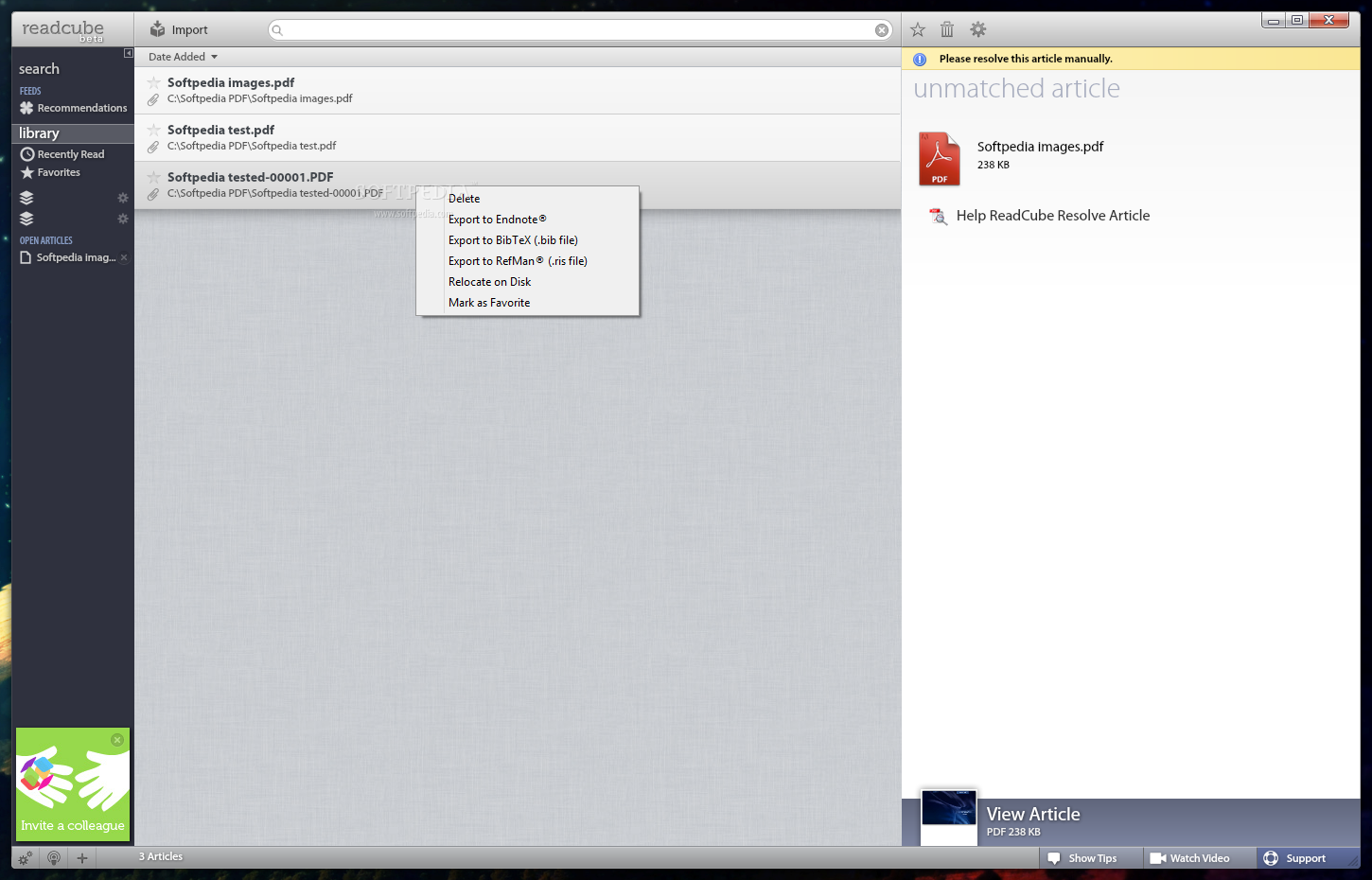Choose Export to BibTeX (.bib file)

coord(528,240)
